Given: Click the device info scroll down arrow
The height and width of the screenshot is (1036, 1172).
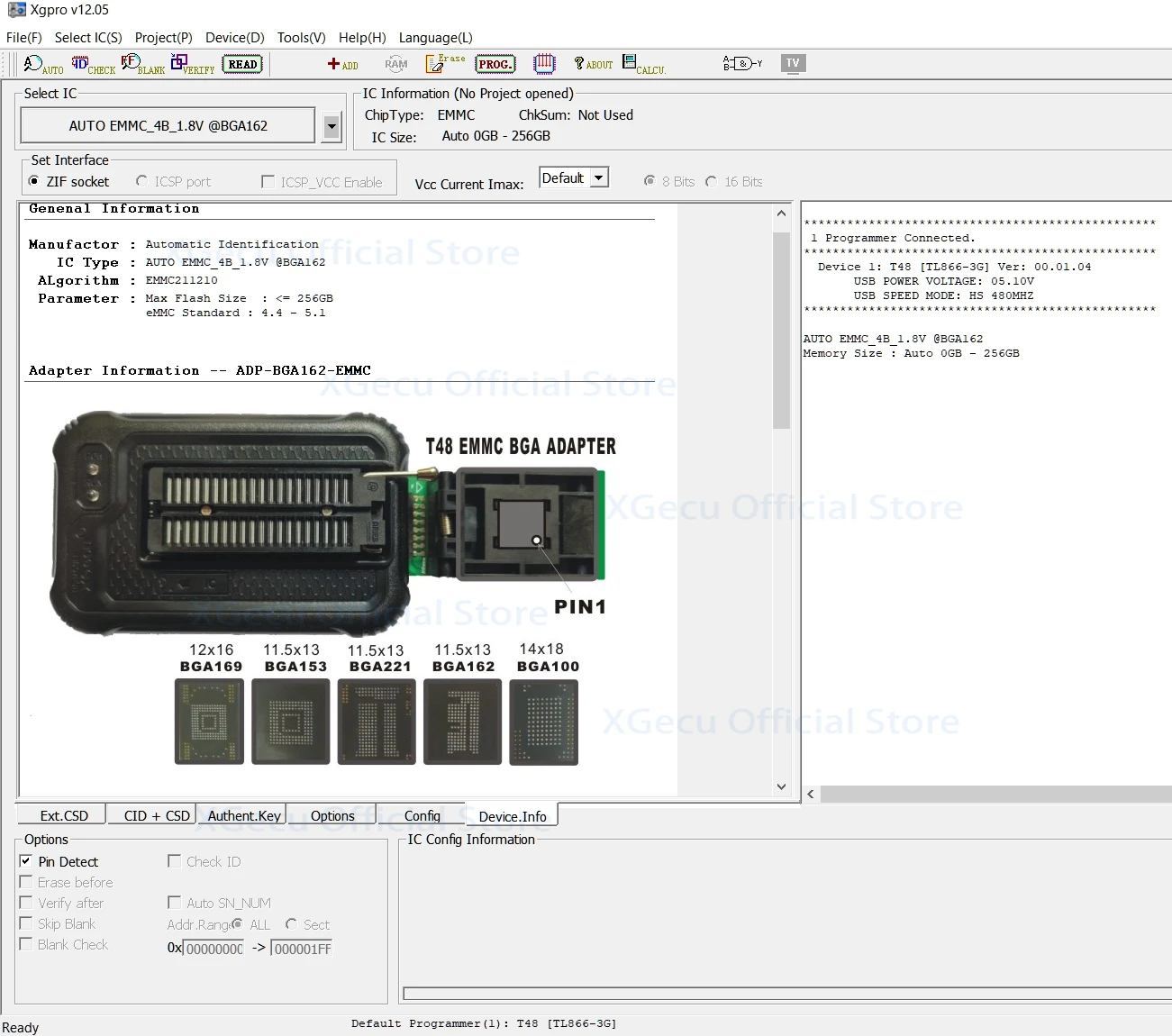Looking at the screenshot, I should (x=781, y=786).
